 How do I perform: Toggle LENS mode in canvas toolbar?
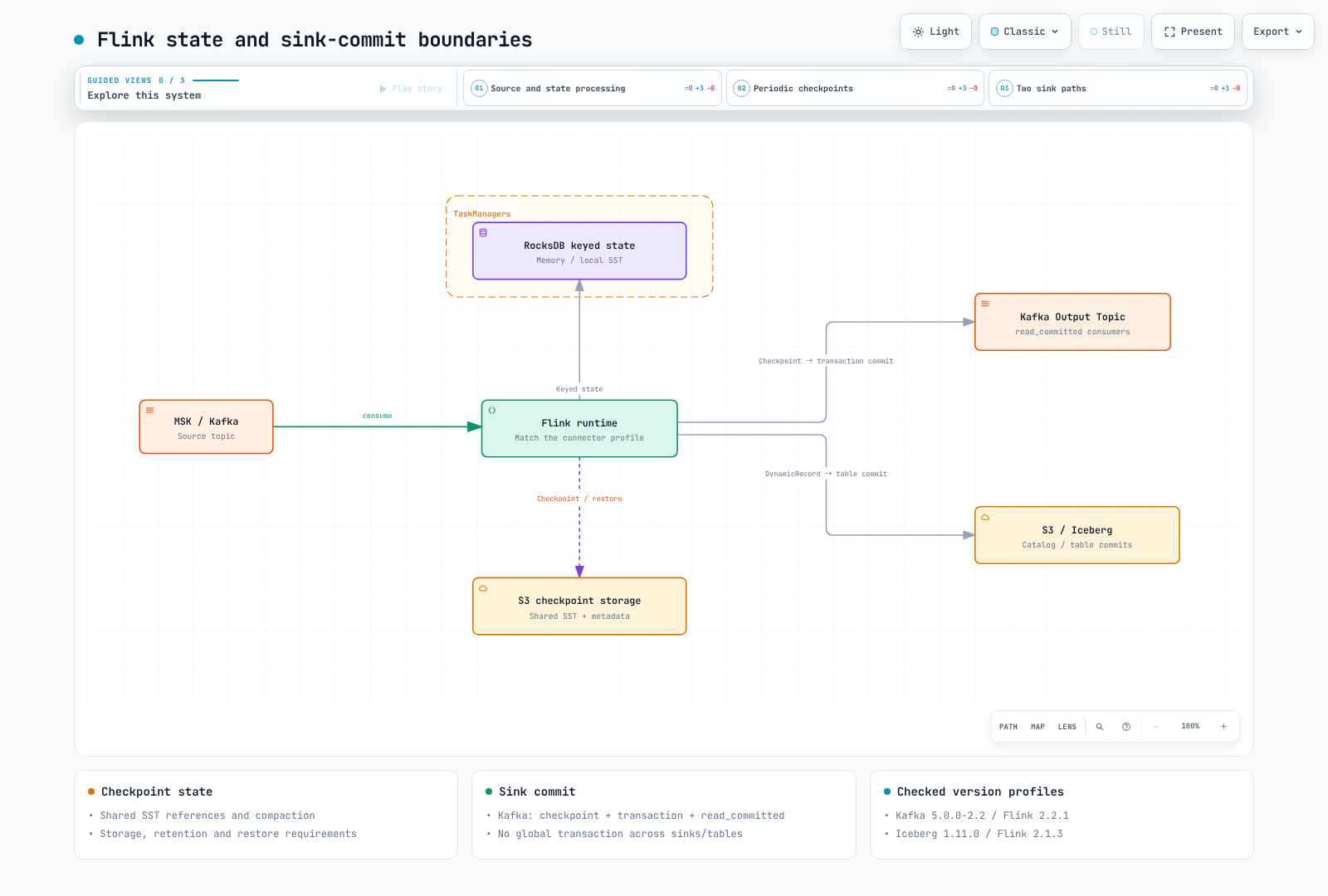coord(1067,727)
